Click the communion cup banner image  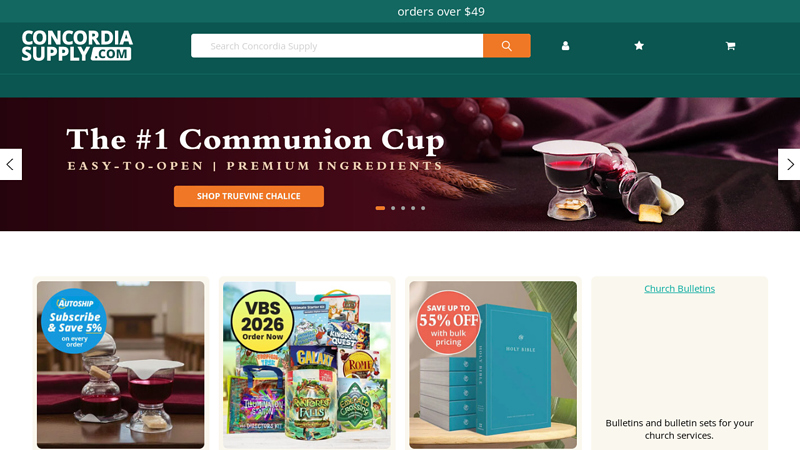click(x=400, y=164)
